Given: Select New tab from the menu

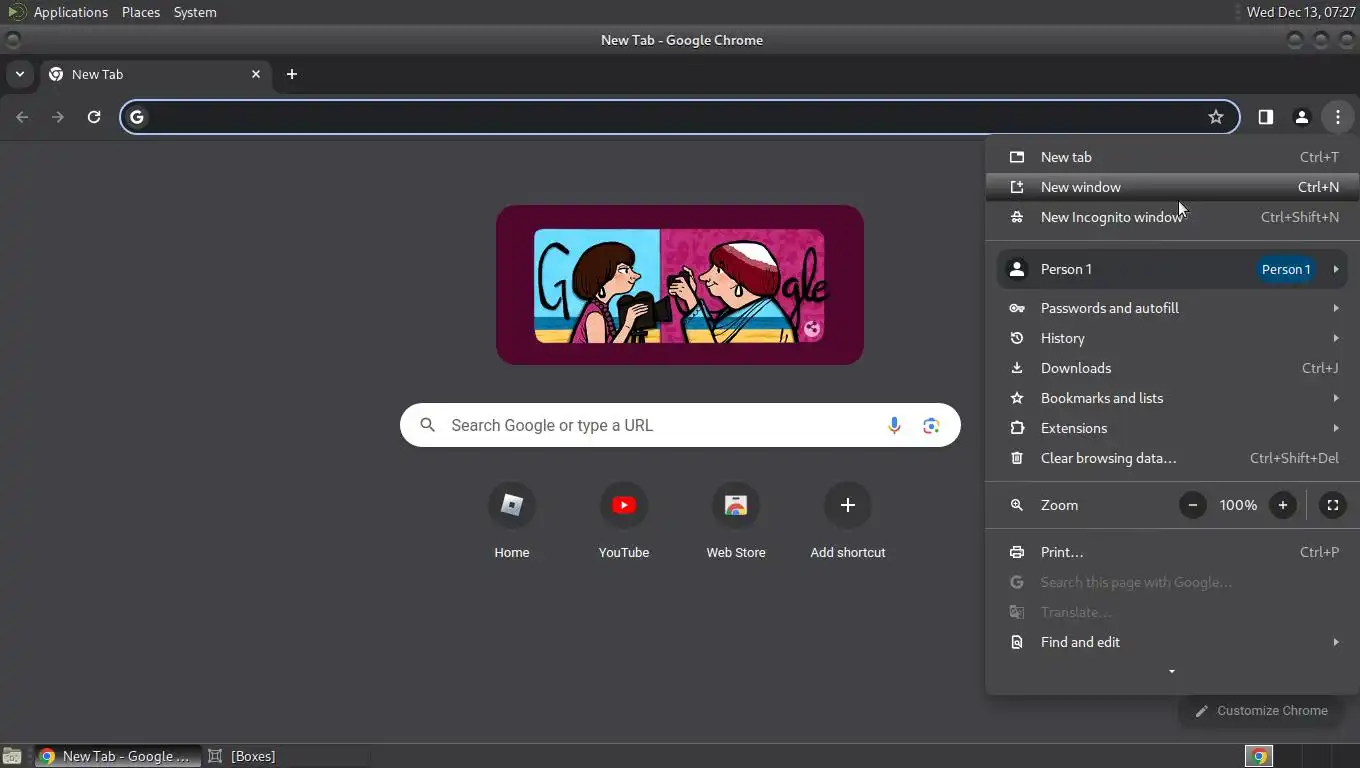Looking at the screenshot, I should coord(1172,157).
